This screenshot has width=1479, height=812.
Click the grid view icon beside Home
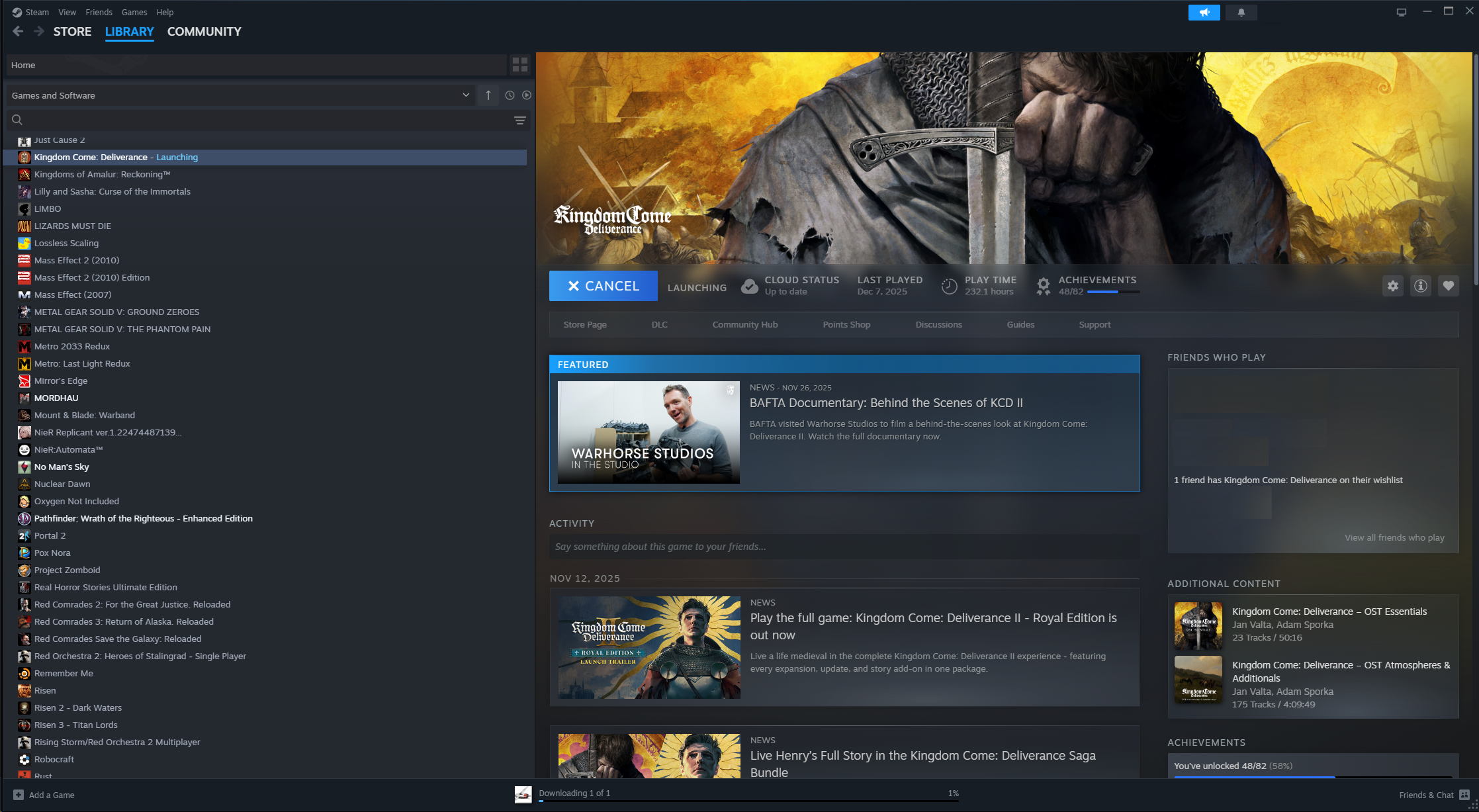pyautogui.click(x=520, y=65)
